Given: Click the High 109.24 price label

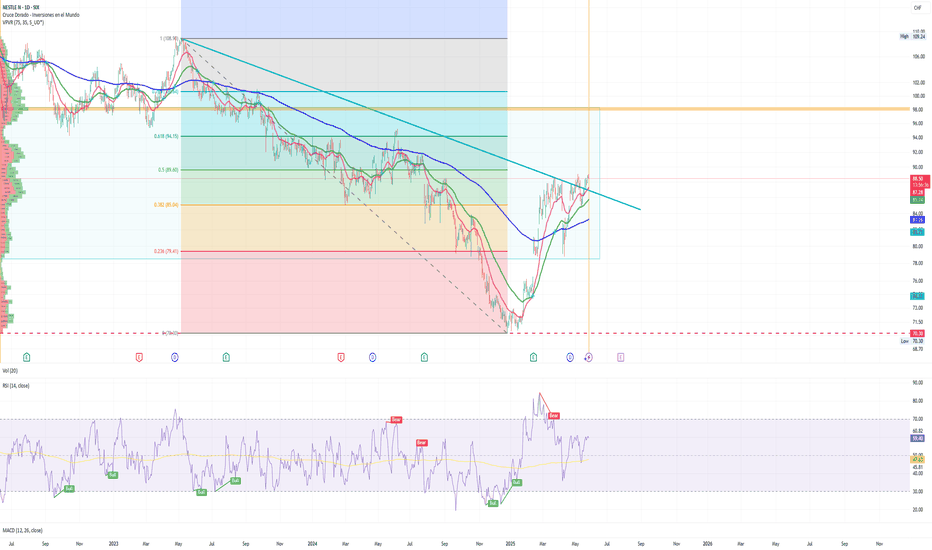Looking at the screenshot, I should (x=912, y=36).
